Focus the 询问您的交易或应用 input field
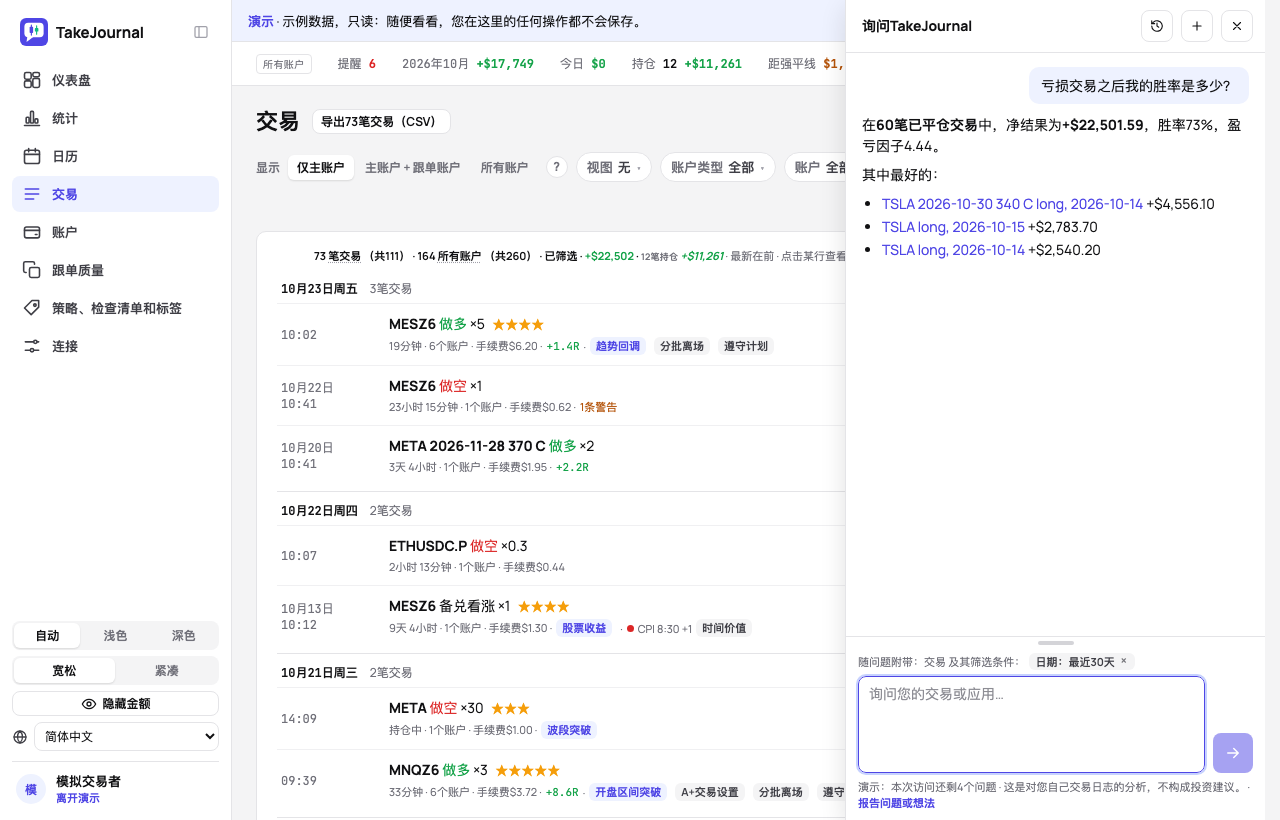The image size is (1280, 820). [x=1031, y=725]
